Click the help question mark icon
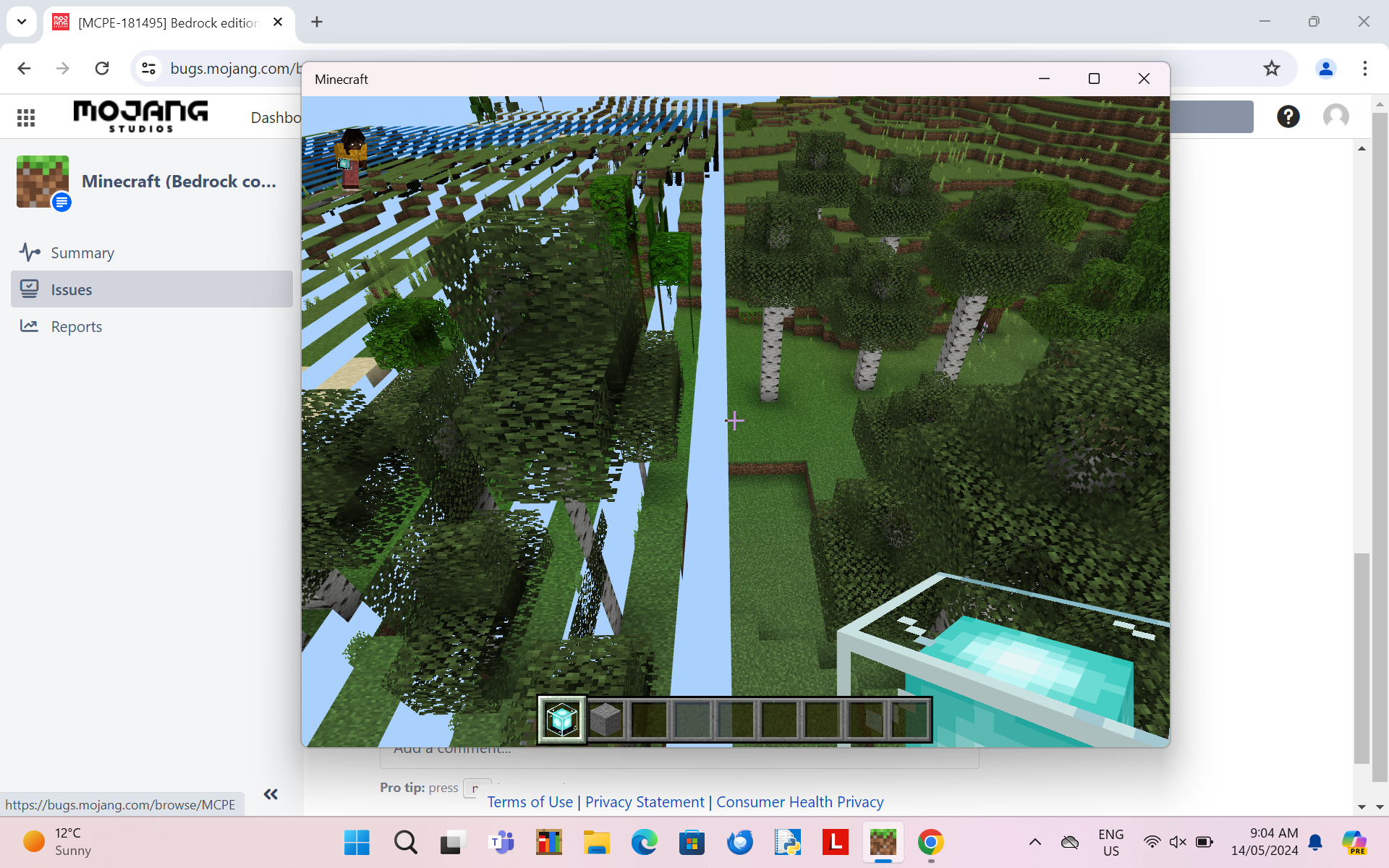This screenshot has width=1389, height=868. coord(1288,116)
